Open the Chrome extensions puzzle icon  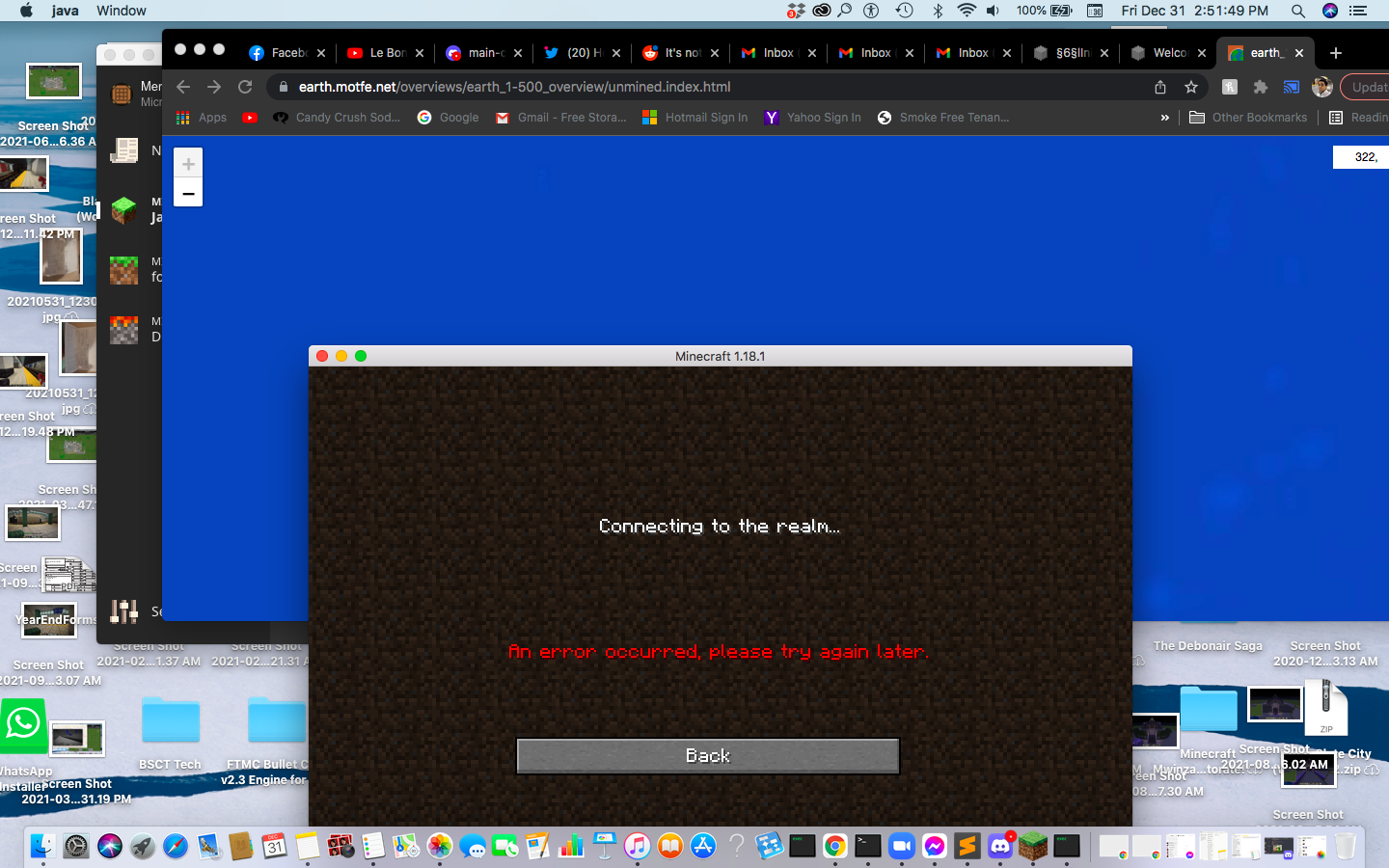(x=1260, y=87)
